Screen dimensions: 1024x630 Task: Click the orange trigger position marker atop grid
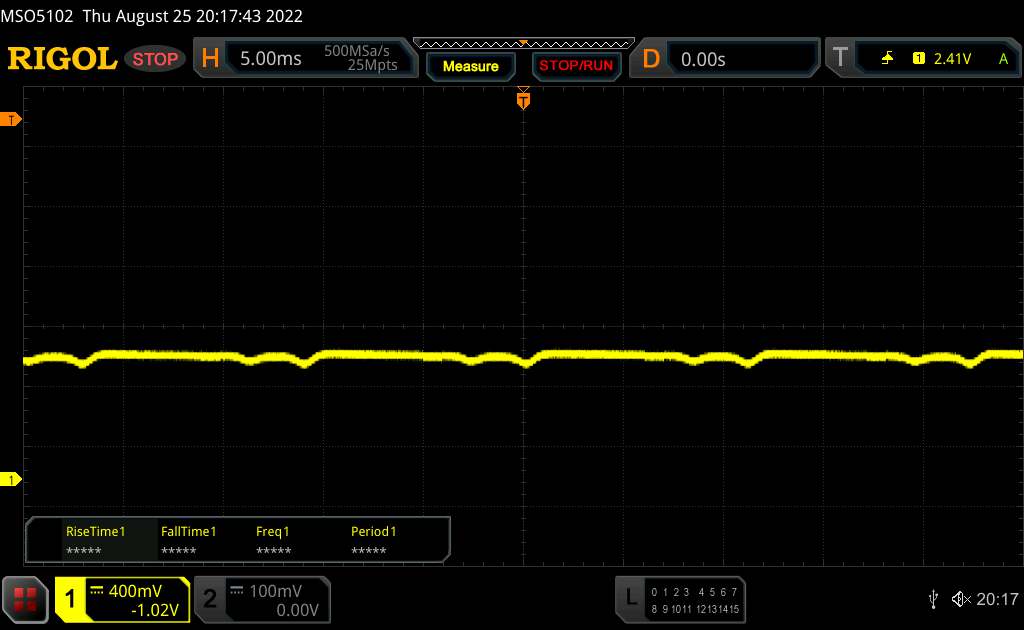pyautogui.click(x=523, y=99)
